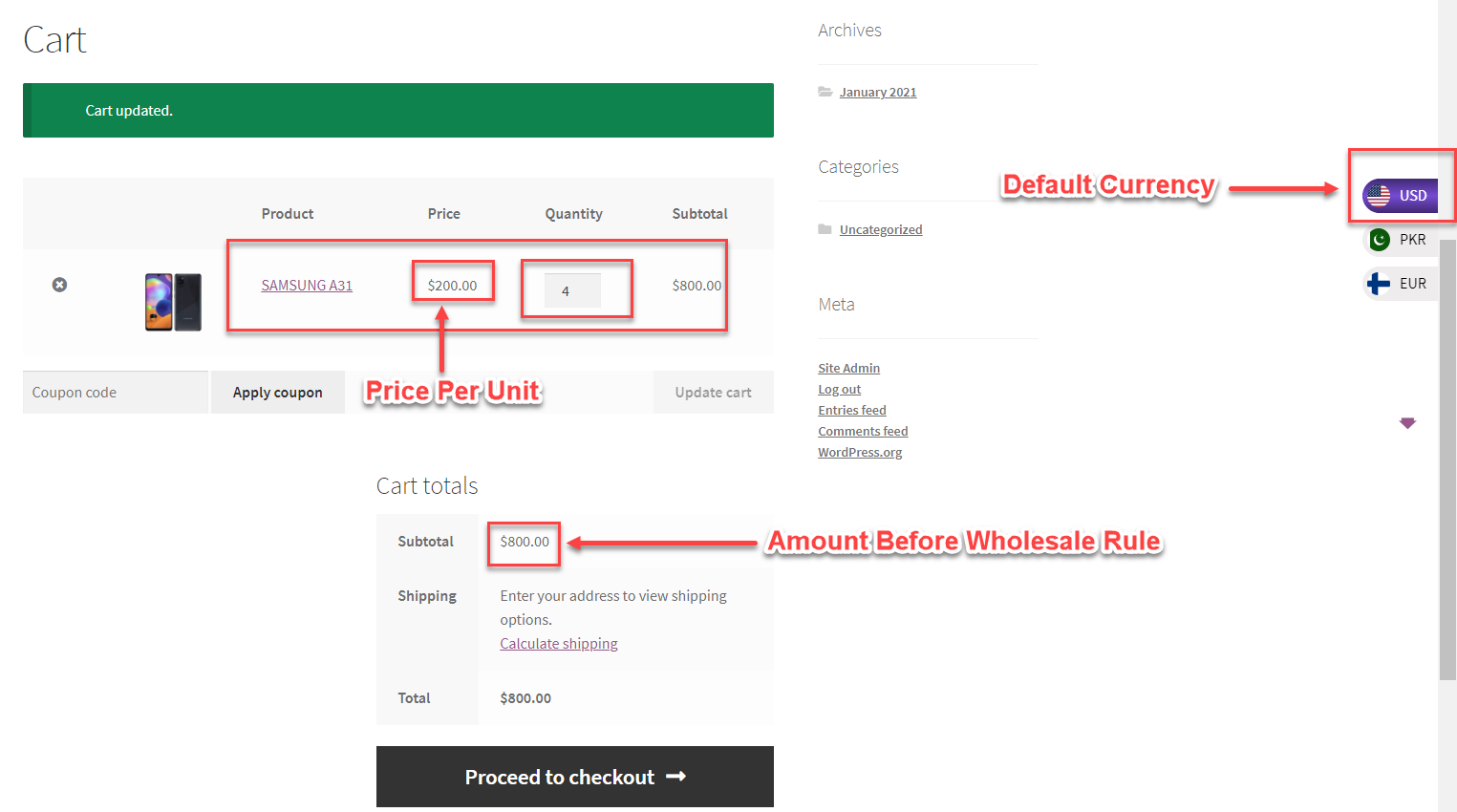Click the Finland flag icon beside EUR
The width and height of the screenshot is (1457, 812).
[x=1379, y=284]
